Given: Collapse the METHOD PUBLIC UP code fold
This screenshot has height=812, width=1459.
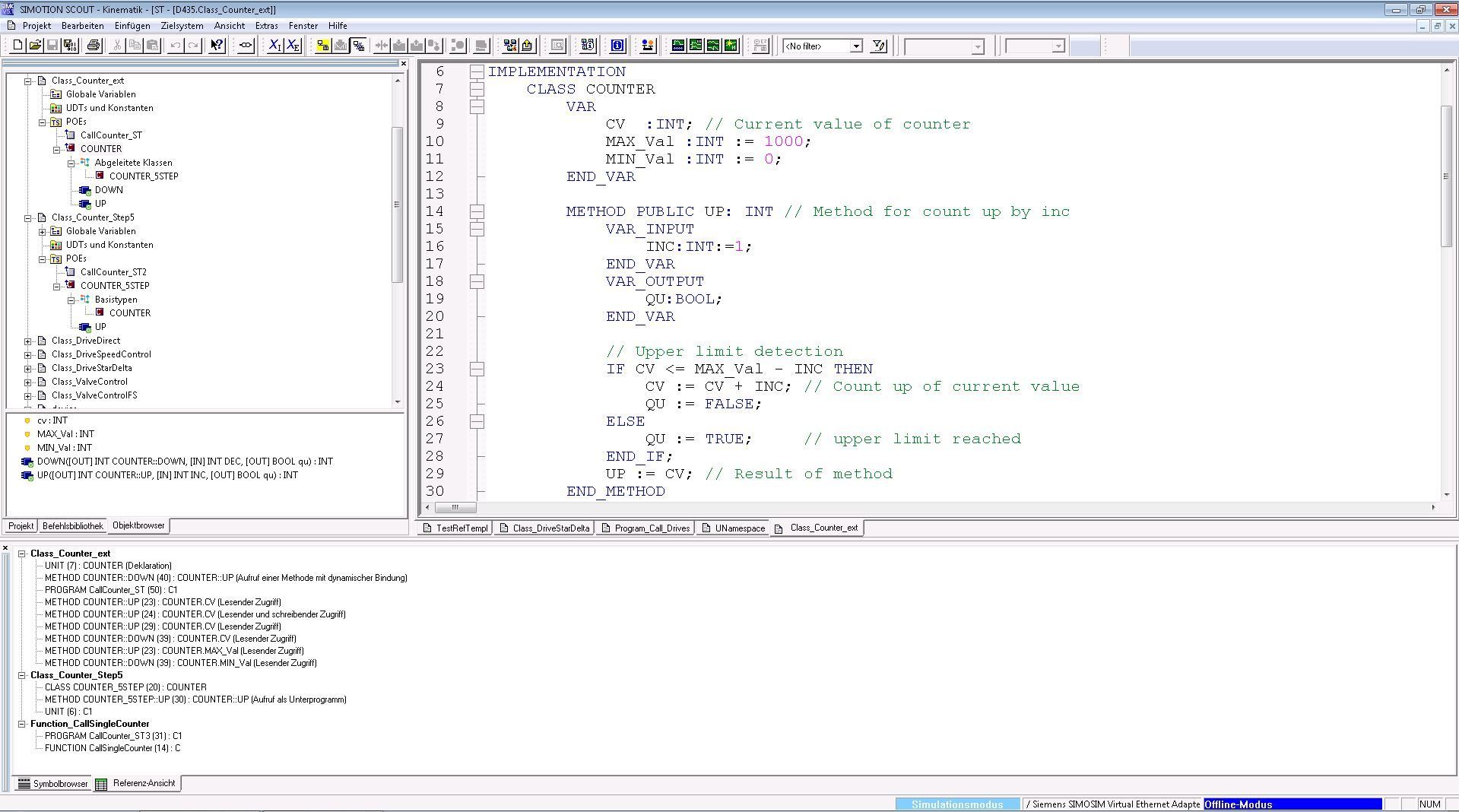Looking at the screenshot, I should click(477, 211).
